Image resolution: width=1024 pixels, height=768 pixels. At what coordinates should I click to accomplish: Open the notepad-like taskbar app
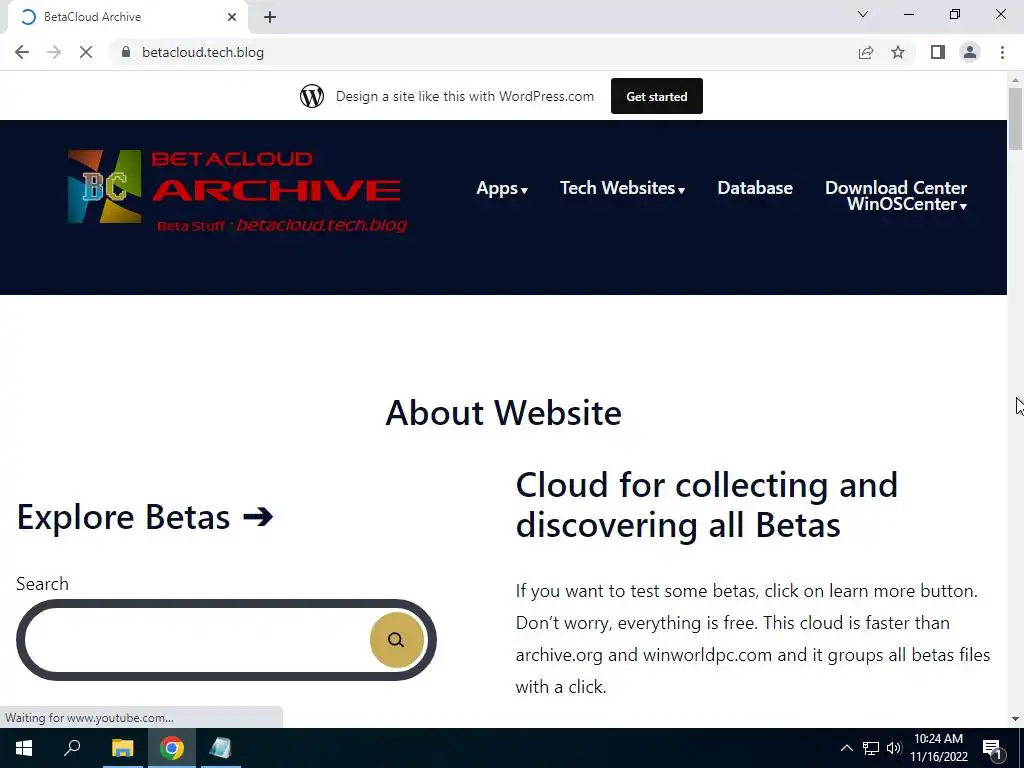click(x=221, y=748)
